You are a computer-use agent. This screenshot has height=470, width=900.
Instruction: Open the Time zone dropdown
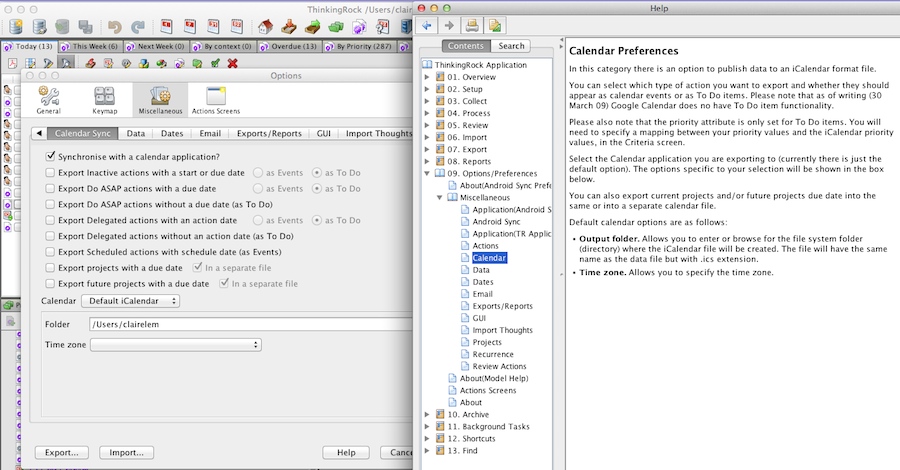pyautogui.click(x=176, y=345)
